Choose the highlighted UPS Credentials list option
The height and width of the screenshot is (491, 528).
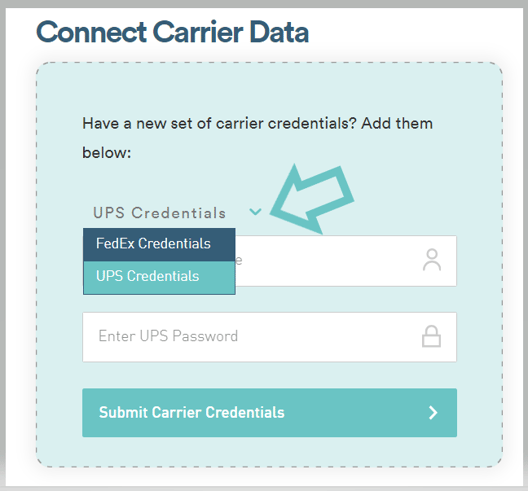pyautogui.click(x=159, y=277)
